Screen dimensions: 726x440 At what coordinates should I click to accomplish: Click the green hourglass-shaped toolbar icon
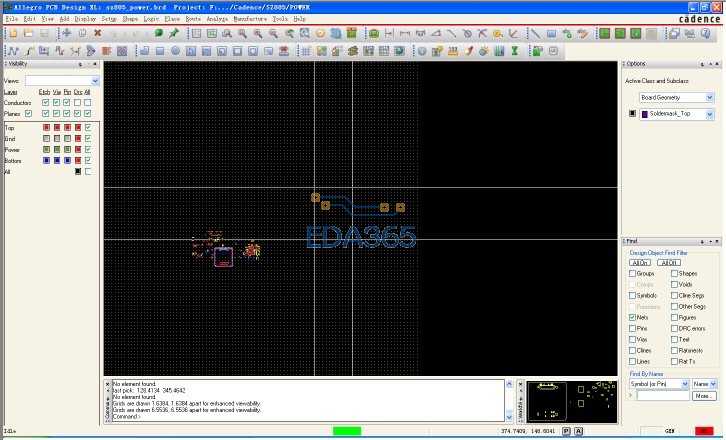pyautogui.click(x=514, y=51)
